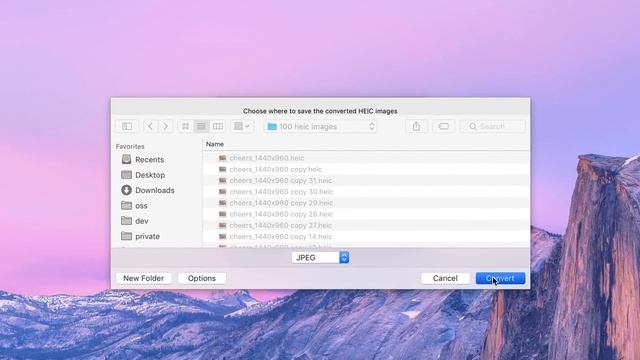The height and width of the screenshot is (360, 640).
Task: Switch to list view
Action: pos(201,127)
